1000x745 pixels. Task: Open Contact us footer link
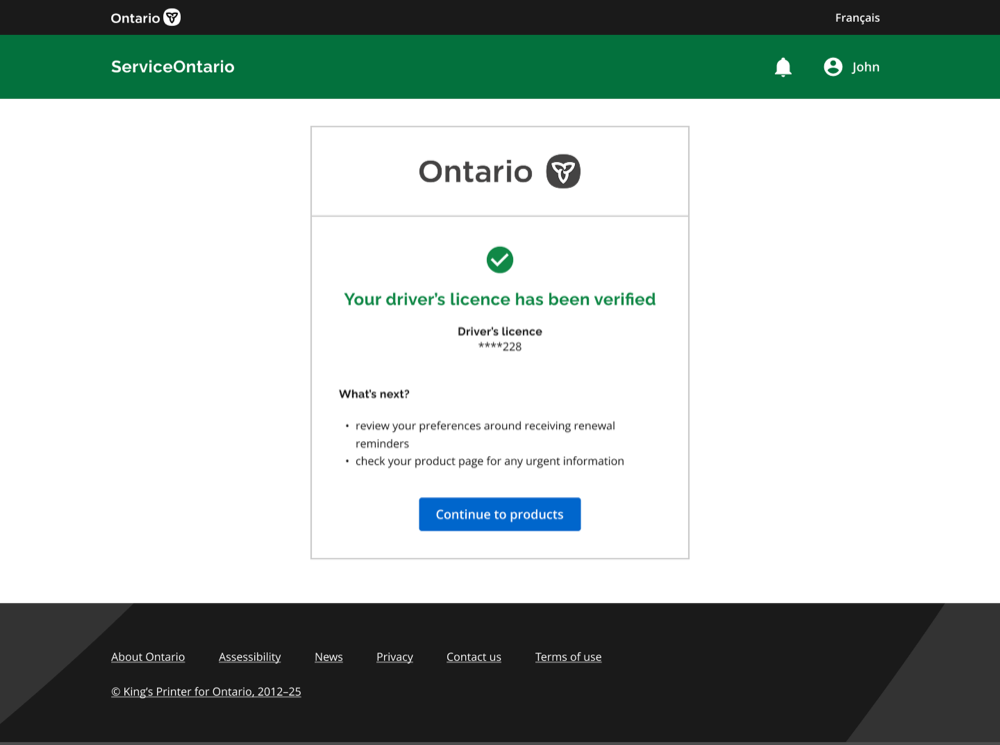point(474,657)
